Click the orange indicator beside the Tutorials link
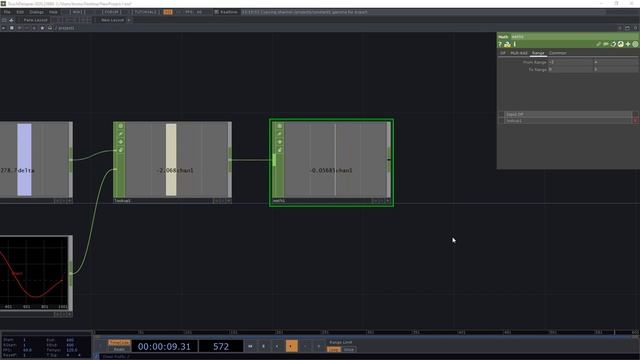Image resolution: width=640 pixels, height=360 pixels. 168,12
